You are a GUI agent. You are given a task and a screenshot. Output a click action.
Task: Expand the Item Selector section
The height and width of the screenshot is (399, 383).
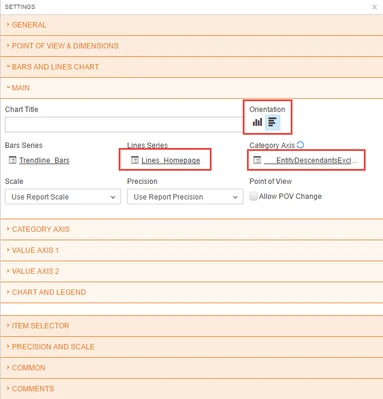191,326
